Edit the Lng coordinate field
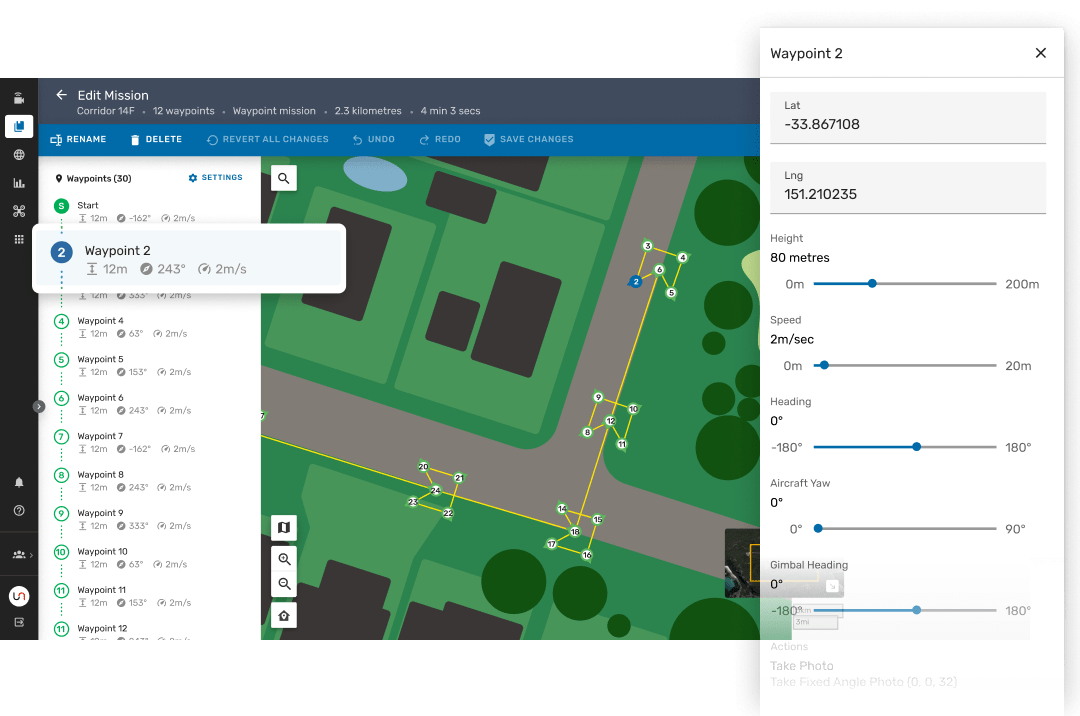Screen dimensions: 1080x716 [908, 188]
